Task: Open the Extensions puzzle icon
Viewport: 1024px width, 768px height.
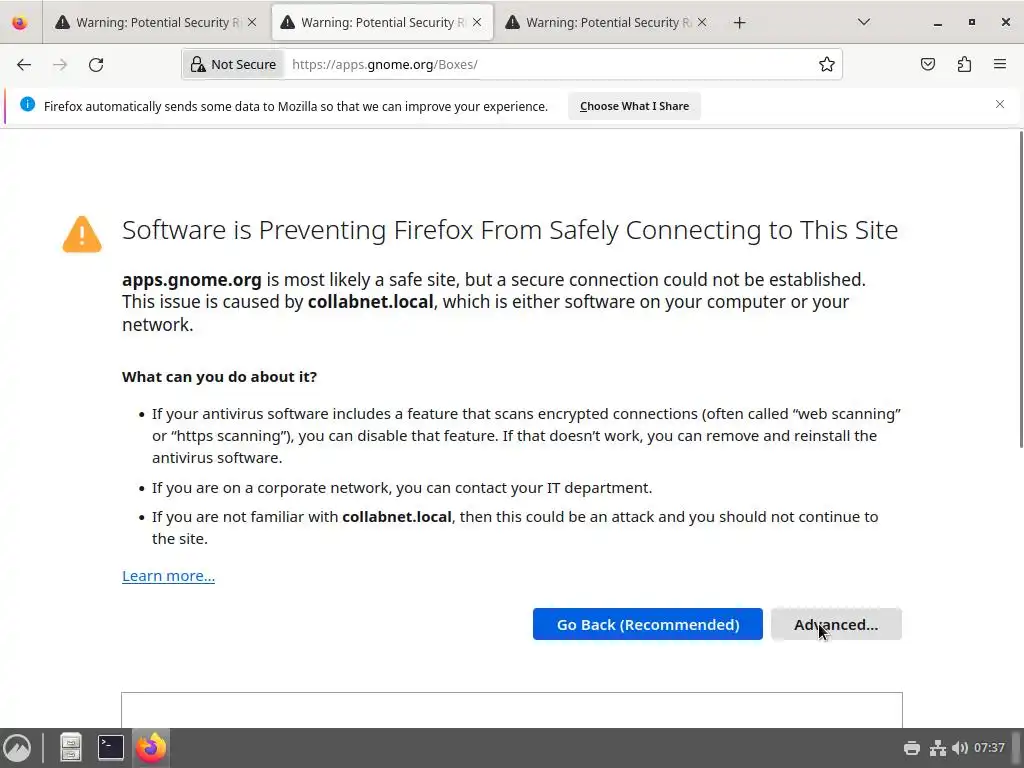Action: tap(964, 64)
